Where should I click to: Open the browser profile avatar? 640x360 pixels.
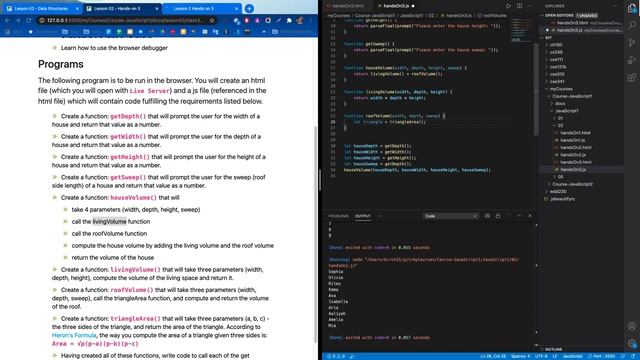(x=300, y=20)
